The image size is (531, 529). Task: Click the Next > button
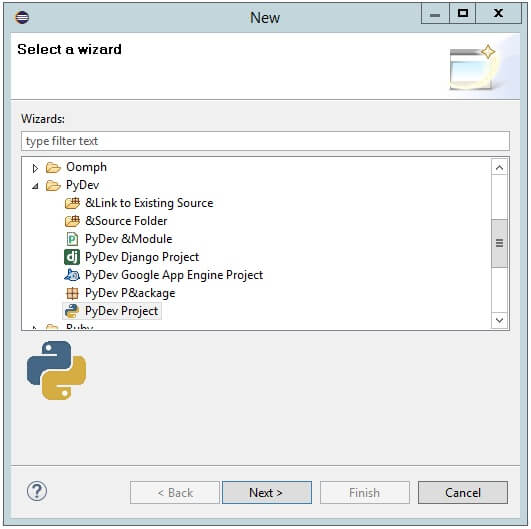click(267, 493)
